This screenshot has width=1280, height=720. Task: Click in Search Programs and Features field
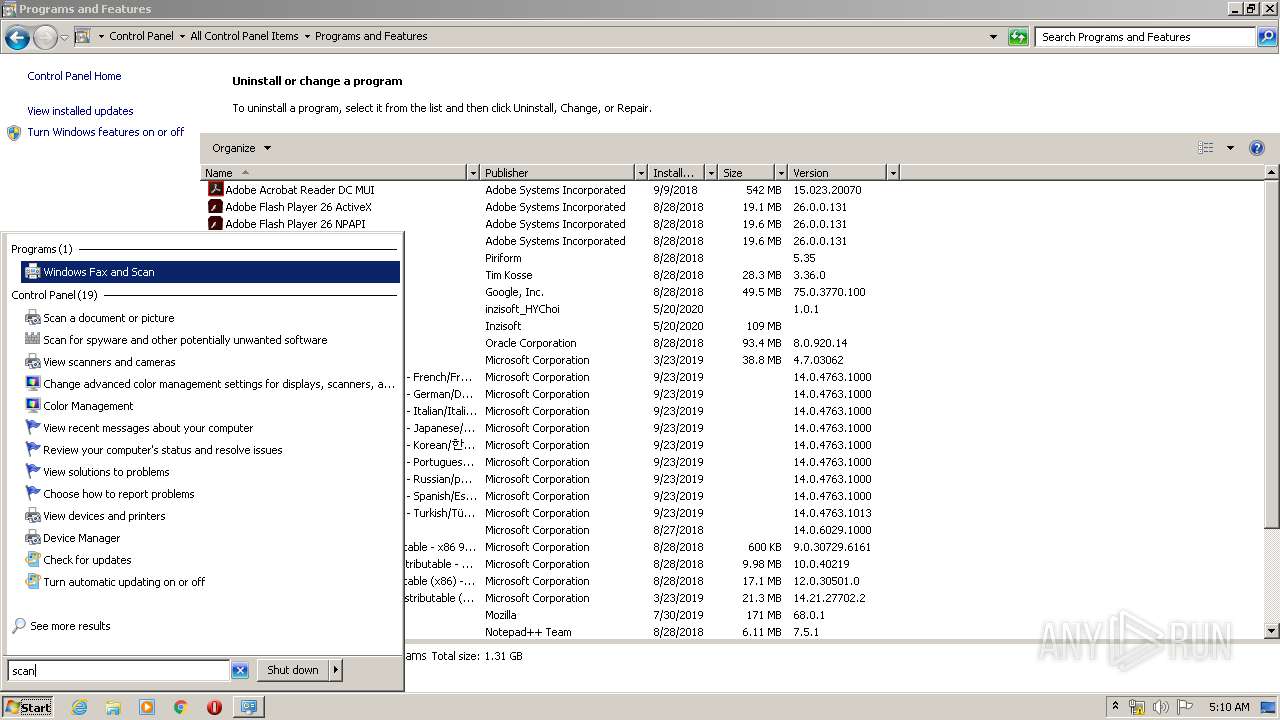(x=1145, y=37)
